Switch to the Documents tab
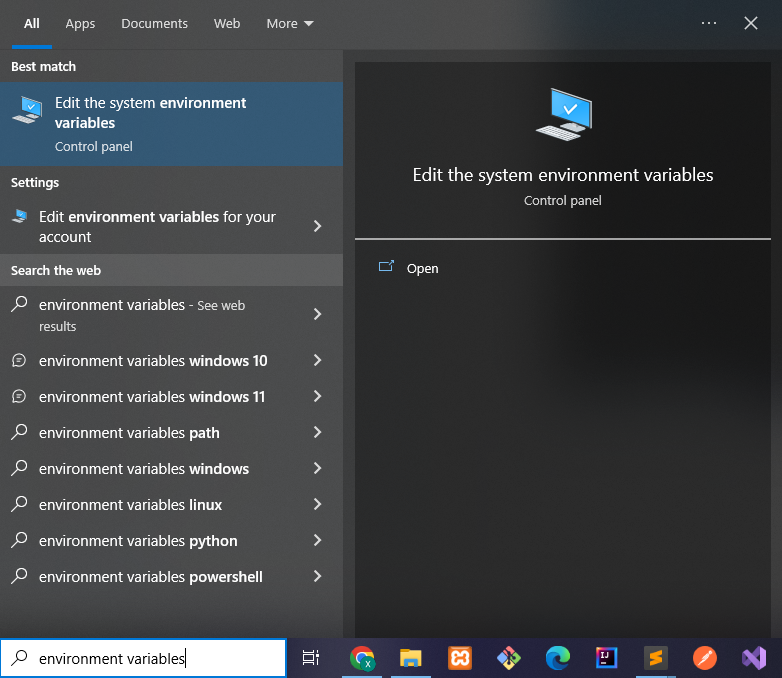This screenshot has width=782, height=678. (155, 23)
